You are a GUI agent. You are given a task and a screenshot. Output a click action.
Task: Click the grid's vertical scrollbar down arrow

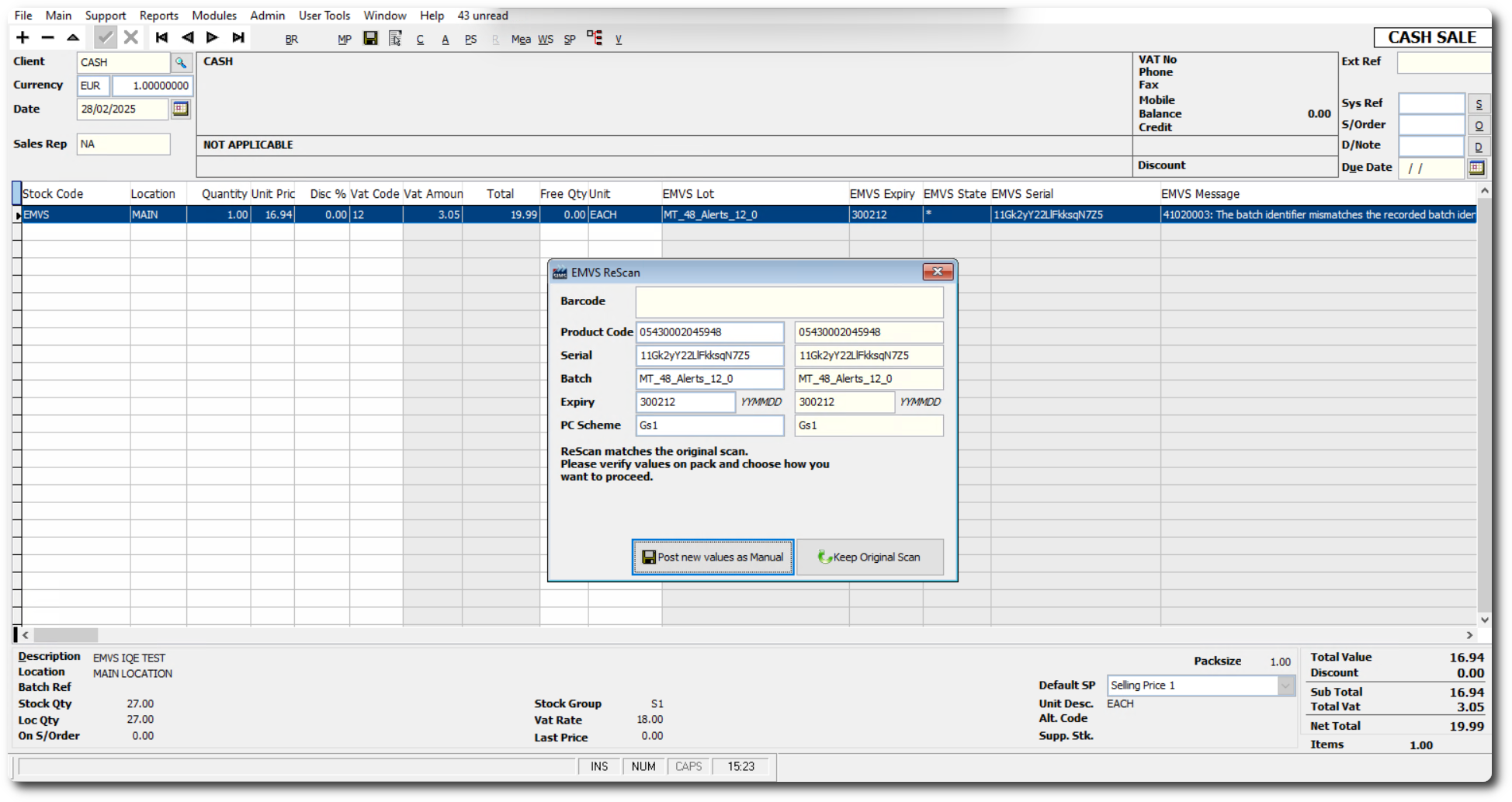(1484, 620)
